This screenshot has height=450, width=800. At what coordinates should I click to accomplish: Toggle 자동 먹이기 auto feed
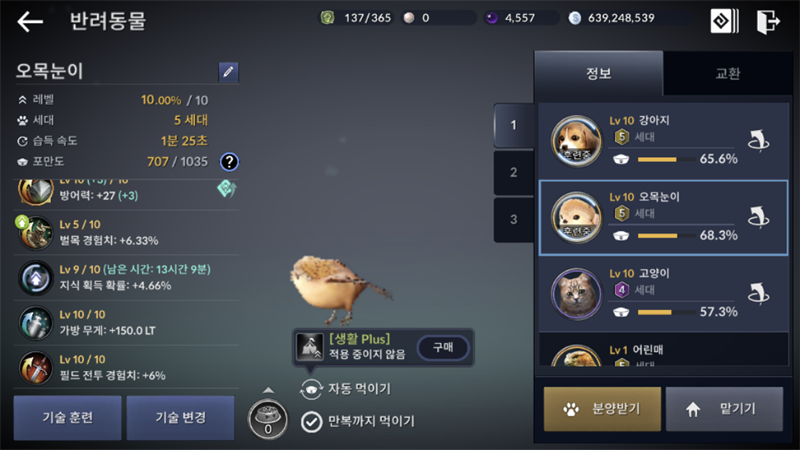pyautogui.click(x=311, y=389)
